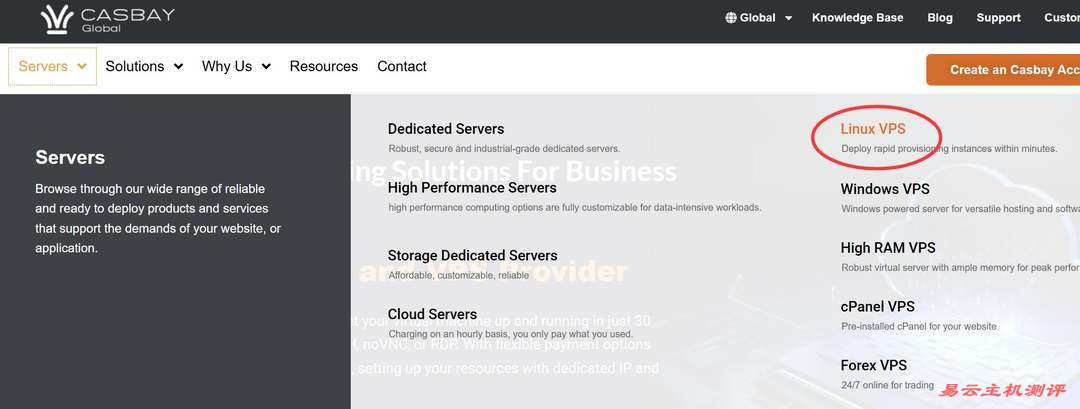Choose cPanel VPS from the menu
Image resolution: width=1080 pixels, height=409 pixels.
point(878,306)
